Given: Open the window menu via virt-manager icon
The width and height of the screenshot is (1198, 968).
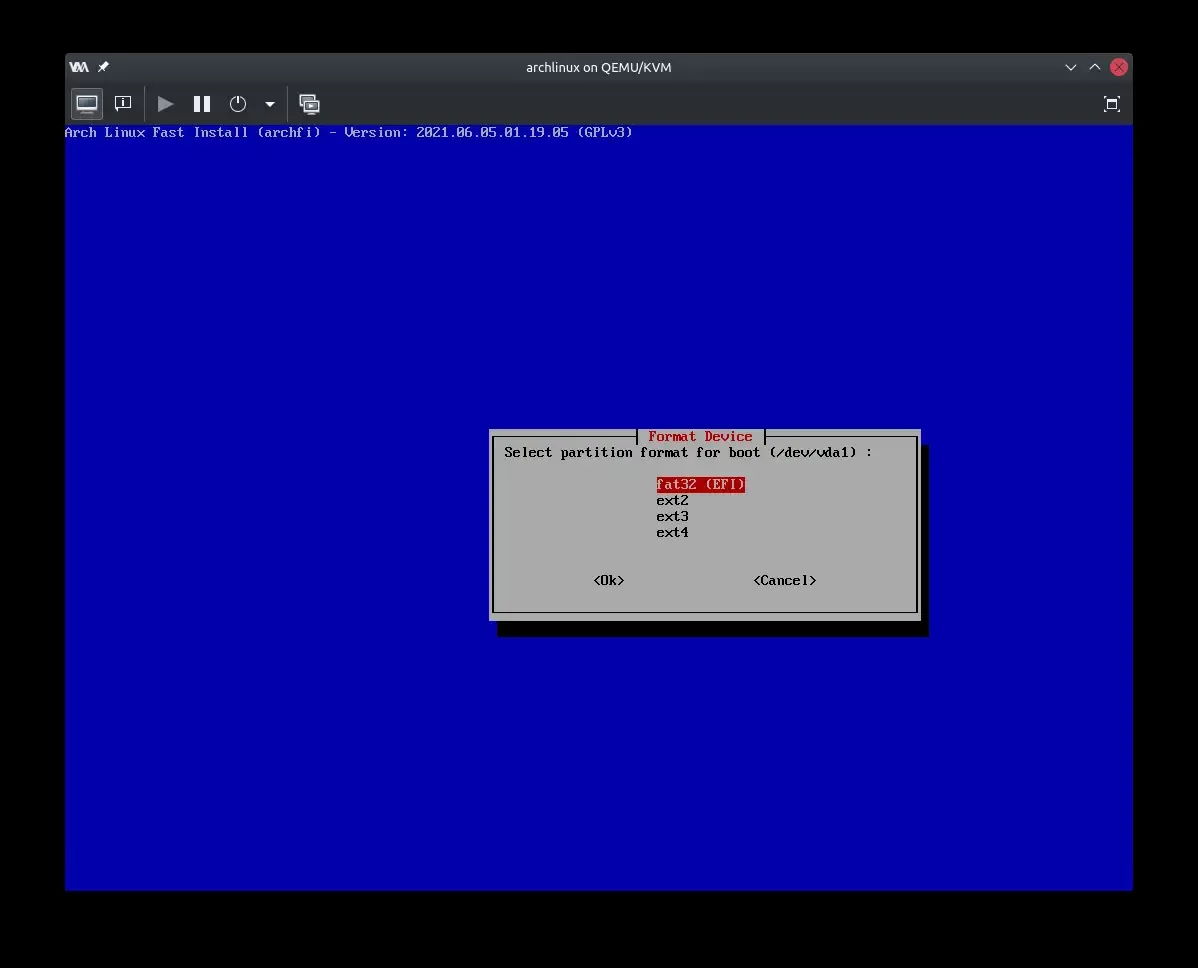Looking at the screenshot, I should pyautogui.click(x=79, y=67).
